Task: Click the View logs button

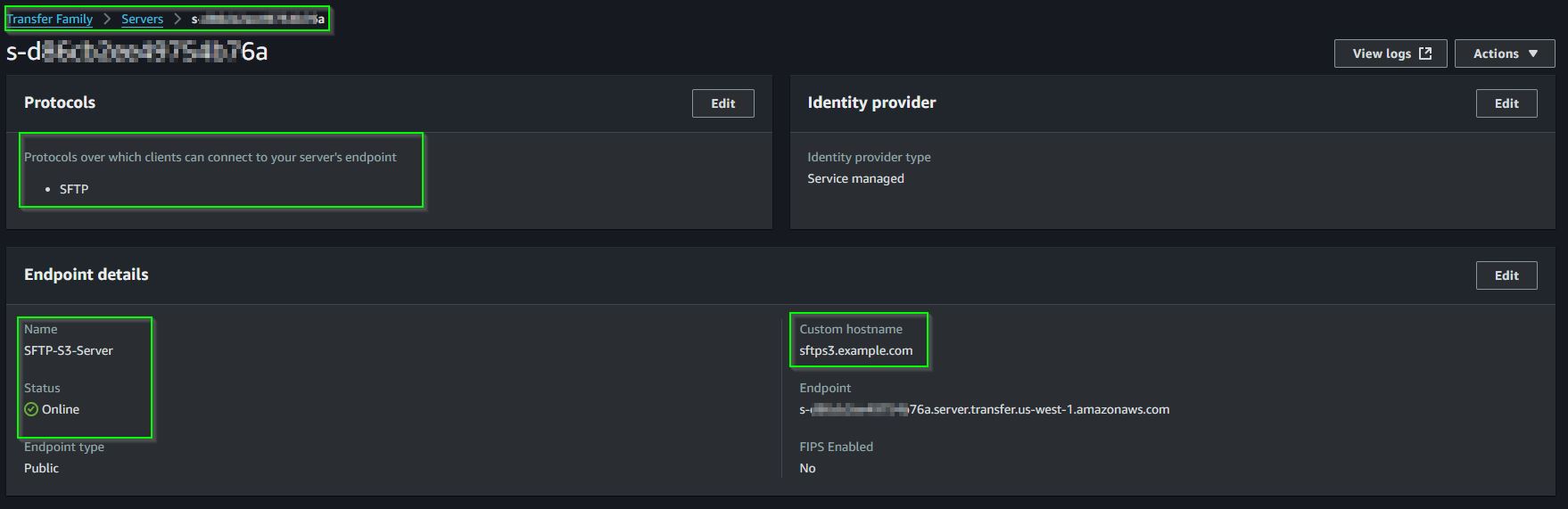Action: [x=1391, y=53]
